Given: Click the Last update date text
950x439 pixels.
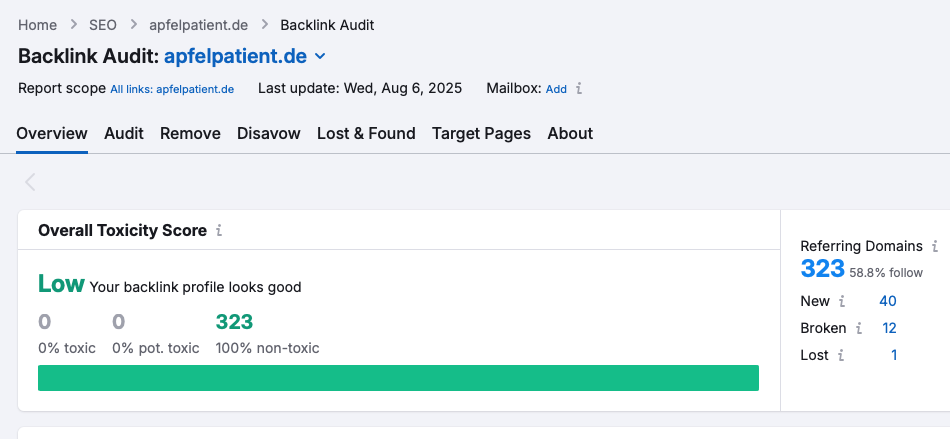Looking at the screenshot, I should [x=360, y=88].
